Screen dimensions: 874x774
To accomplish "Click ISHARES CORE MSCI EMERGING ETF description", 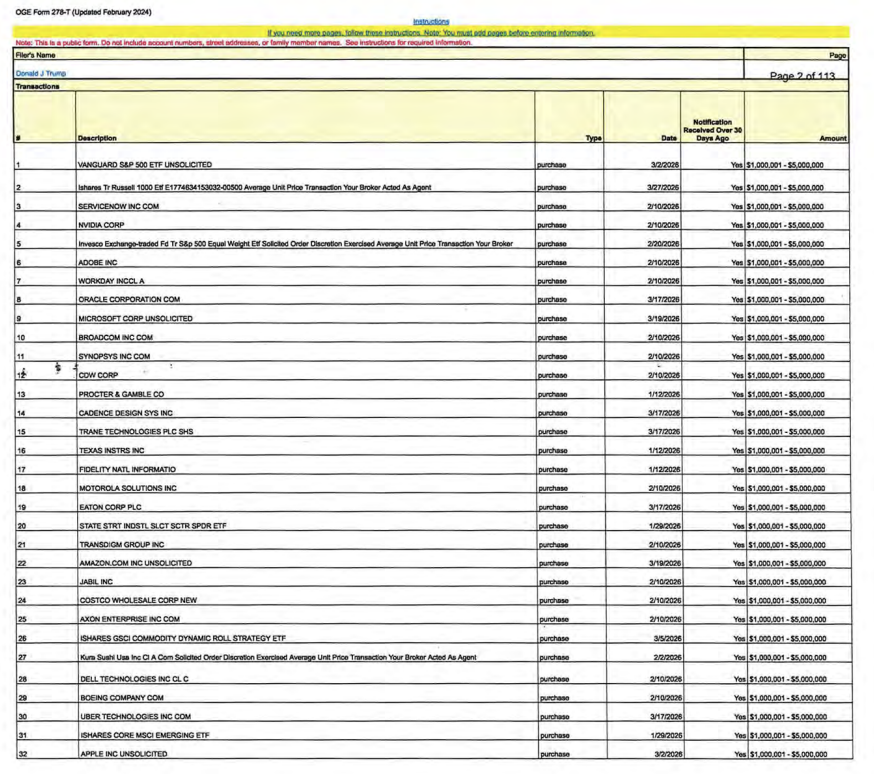I will [x=144, y=736].
